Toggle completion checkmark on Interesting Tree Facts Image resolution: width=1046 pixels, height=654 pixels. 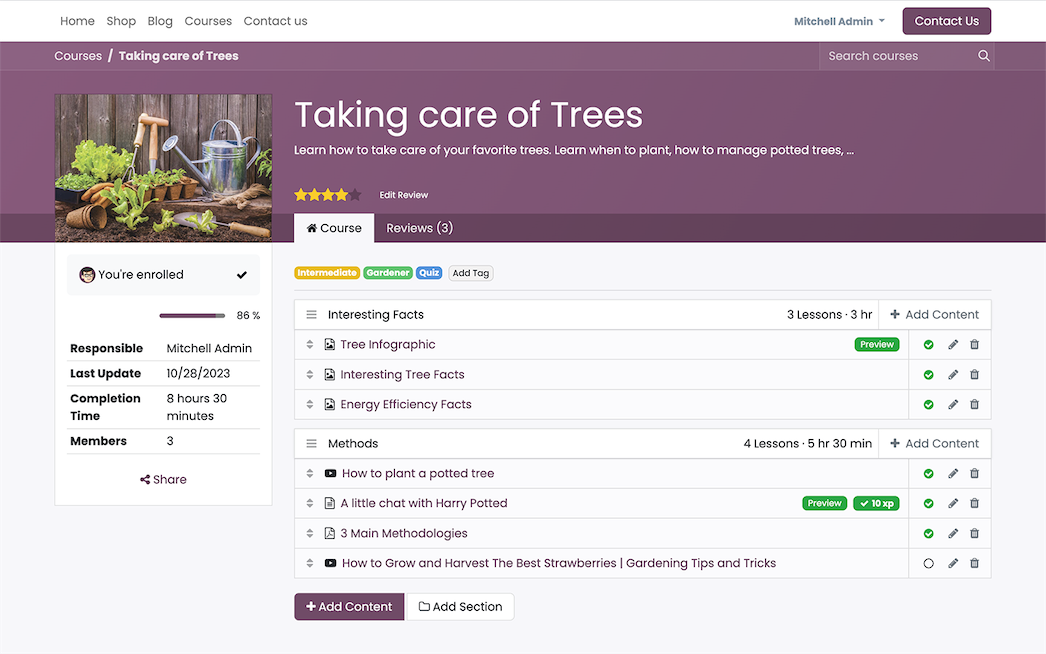928,374
